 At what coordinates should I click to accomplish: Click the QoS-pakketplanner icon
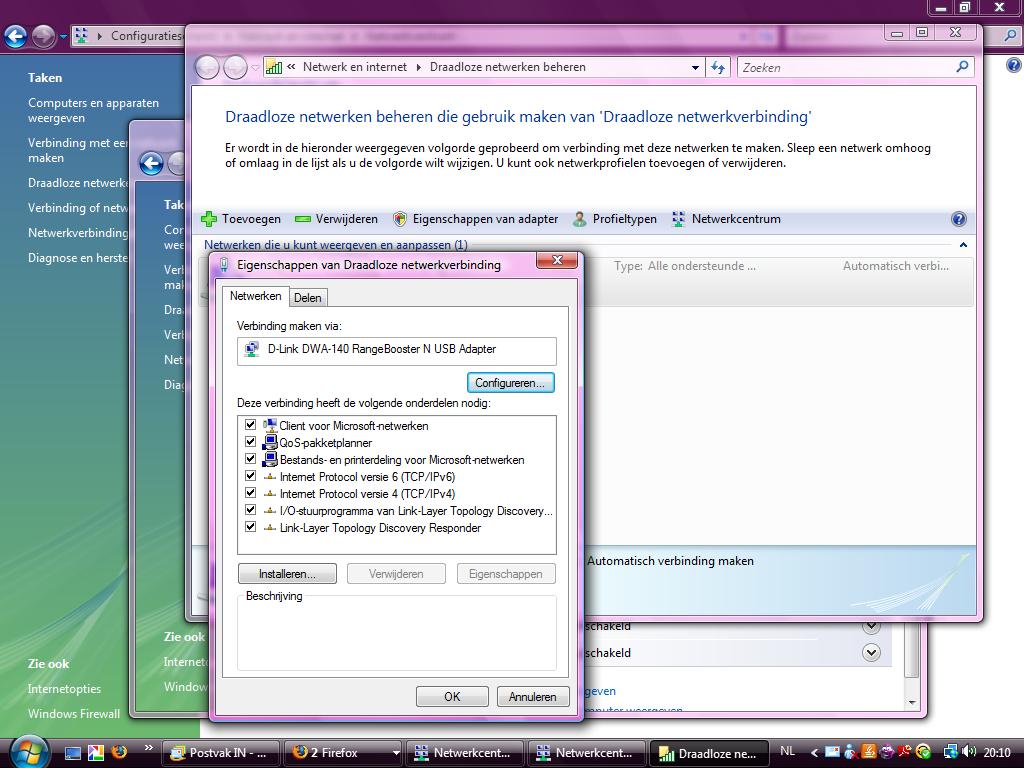[x=270, y=442]
